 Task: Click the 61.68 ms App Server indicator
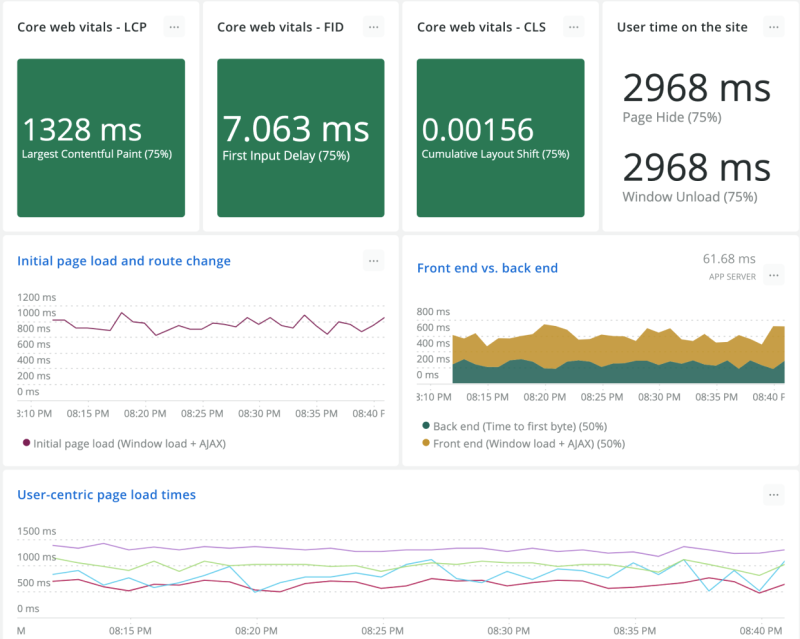[728, 266]
